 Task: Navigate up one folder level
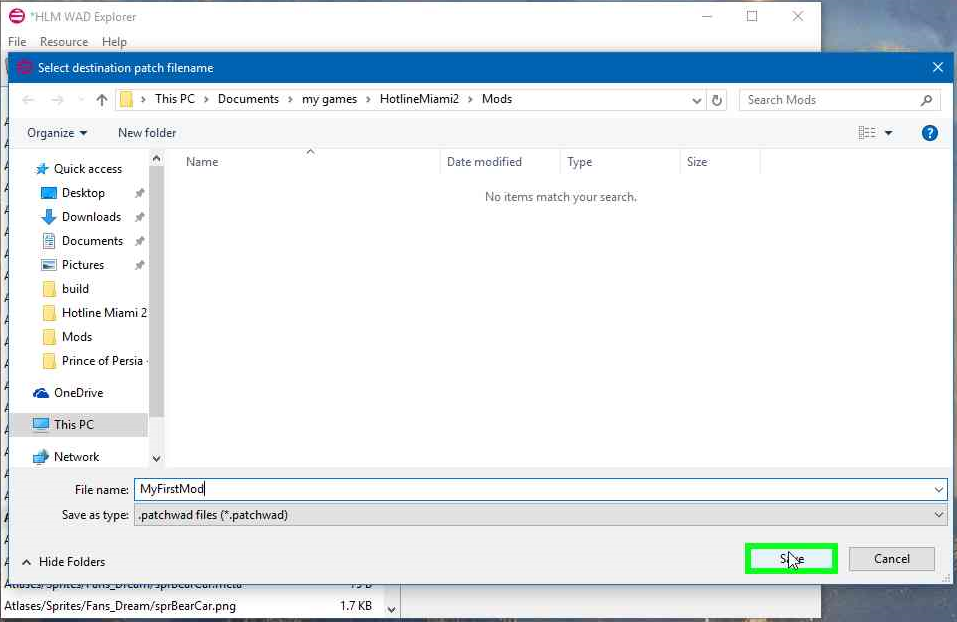[x=103, y=99]
